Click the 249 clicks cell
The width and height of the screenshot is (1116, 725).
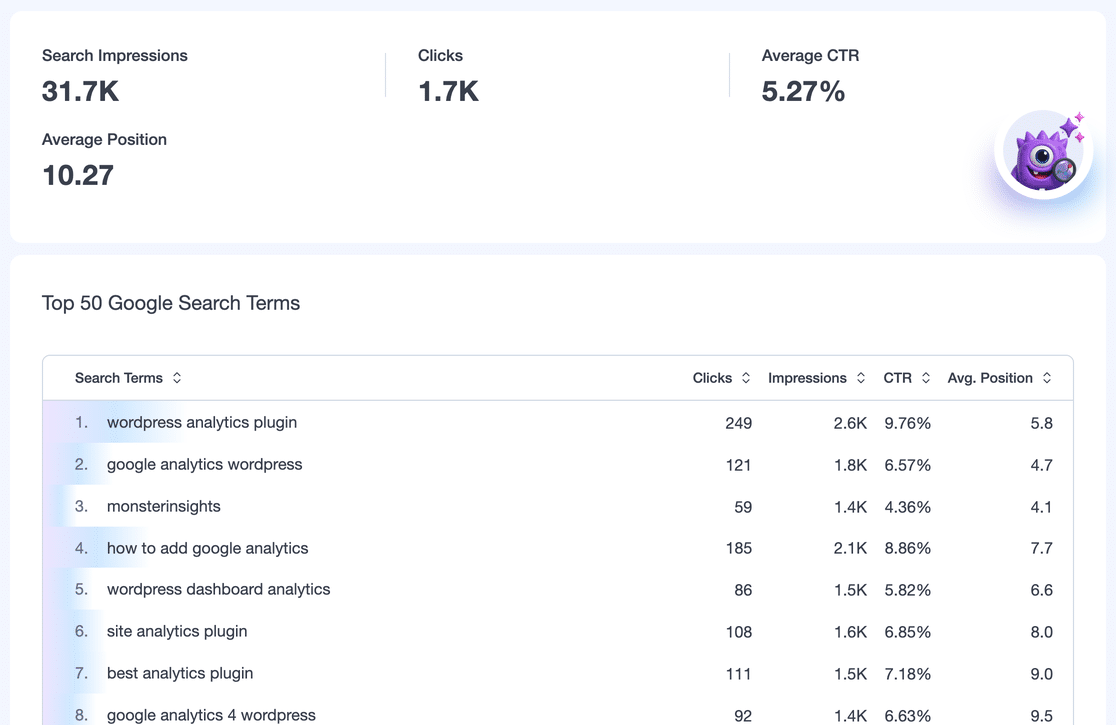tap(739, 423)
